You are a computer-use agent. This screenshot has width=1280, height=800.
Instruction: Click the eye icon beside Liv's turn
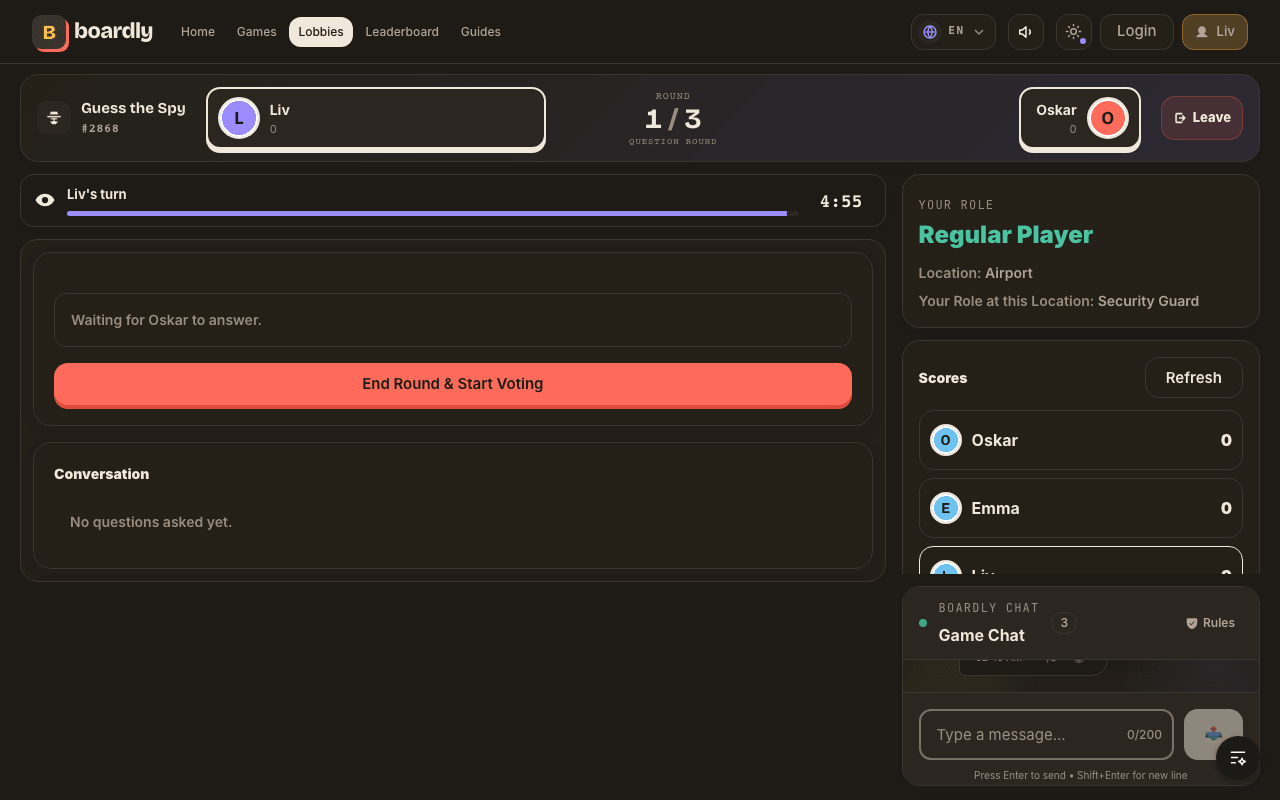coord(45,200)
